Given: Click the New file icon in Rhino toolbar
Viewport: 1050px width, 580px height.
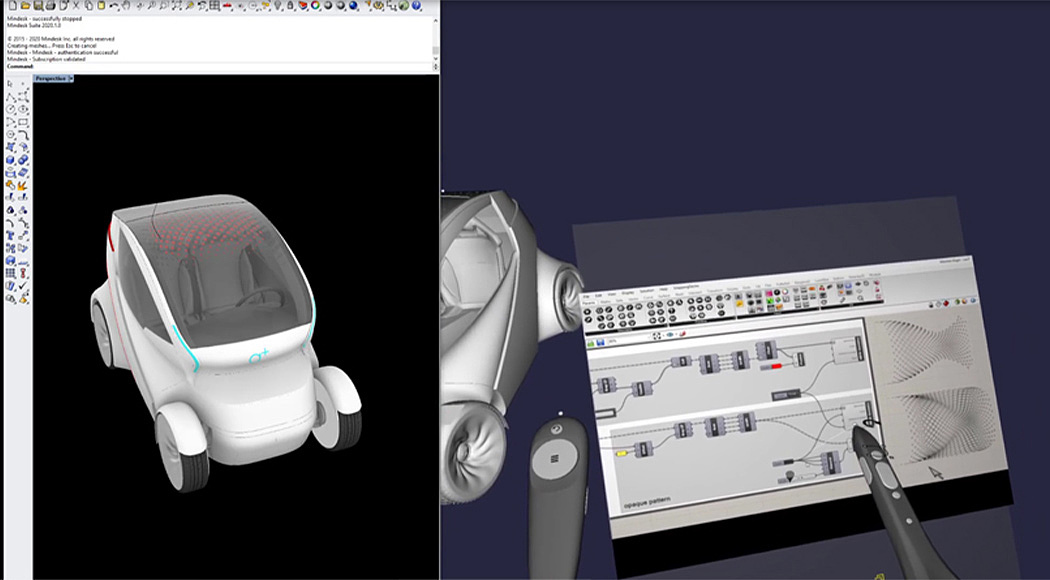Looking at the screenshot, I should [7, 6].
